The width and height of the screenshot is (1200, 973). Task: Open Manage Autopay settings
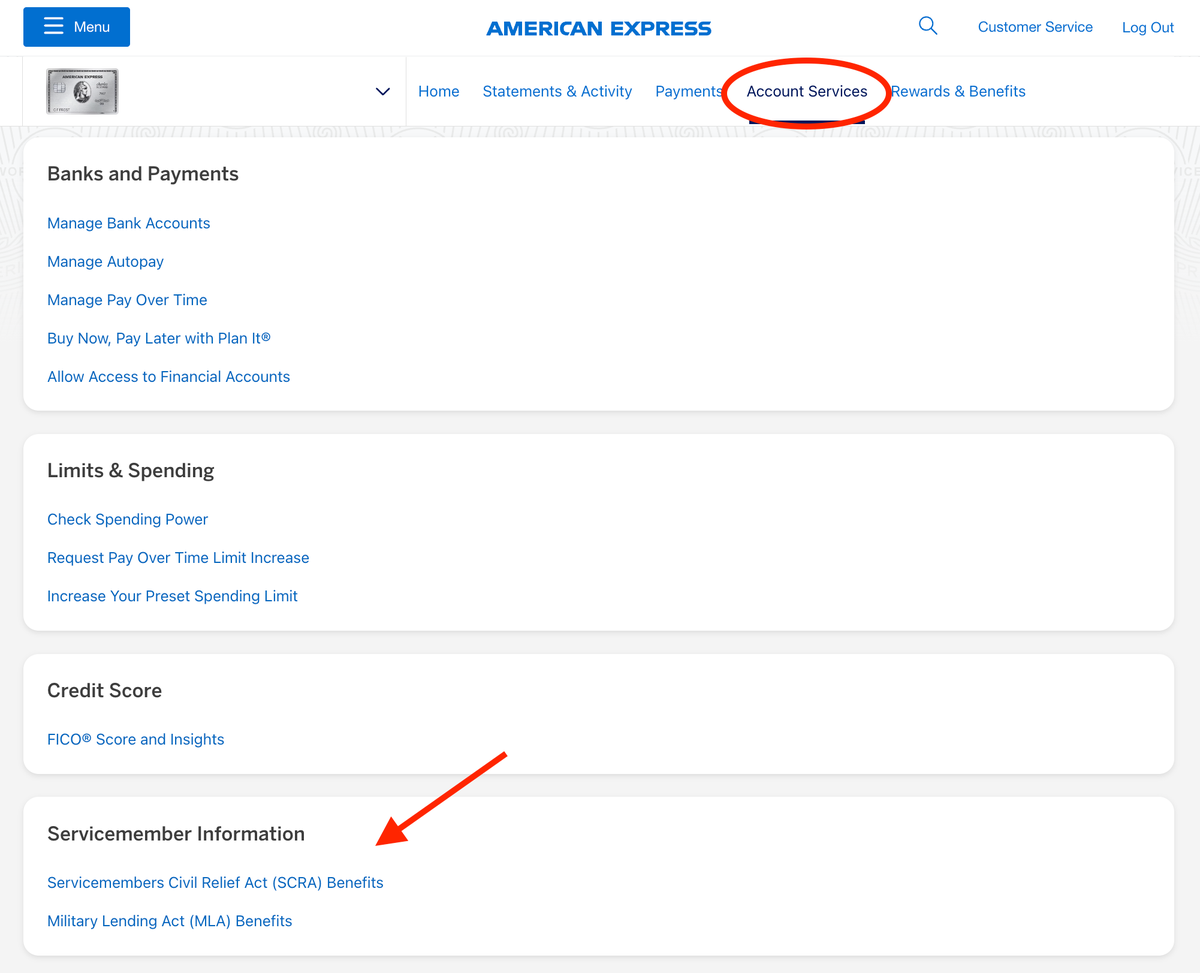click(x=105, y=261)
